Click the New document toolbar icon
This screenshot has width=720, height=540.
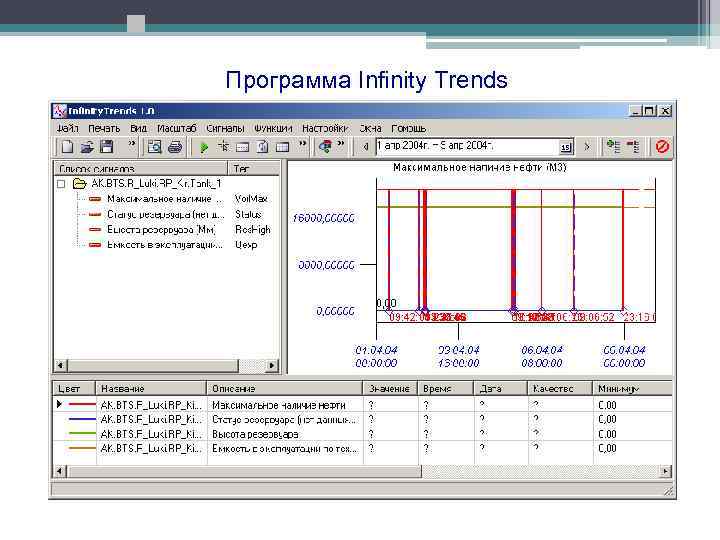pyautogui.click(x=68, y=147)
